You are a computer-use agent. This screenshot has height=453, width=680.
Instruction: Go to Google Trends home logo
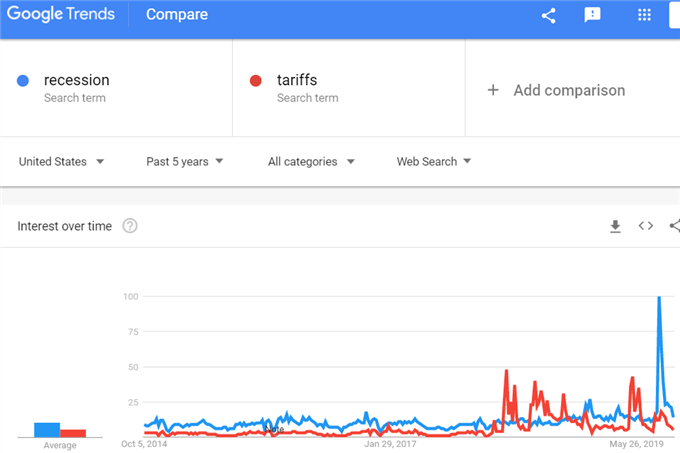point(61,14)
